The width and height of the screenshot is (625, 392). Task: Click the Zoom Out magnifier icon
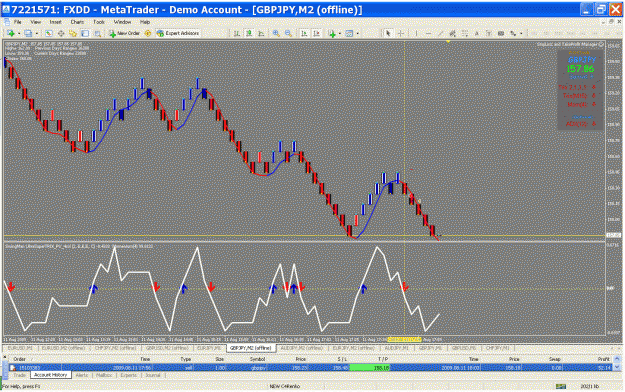288,33
